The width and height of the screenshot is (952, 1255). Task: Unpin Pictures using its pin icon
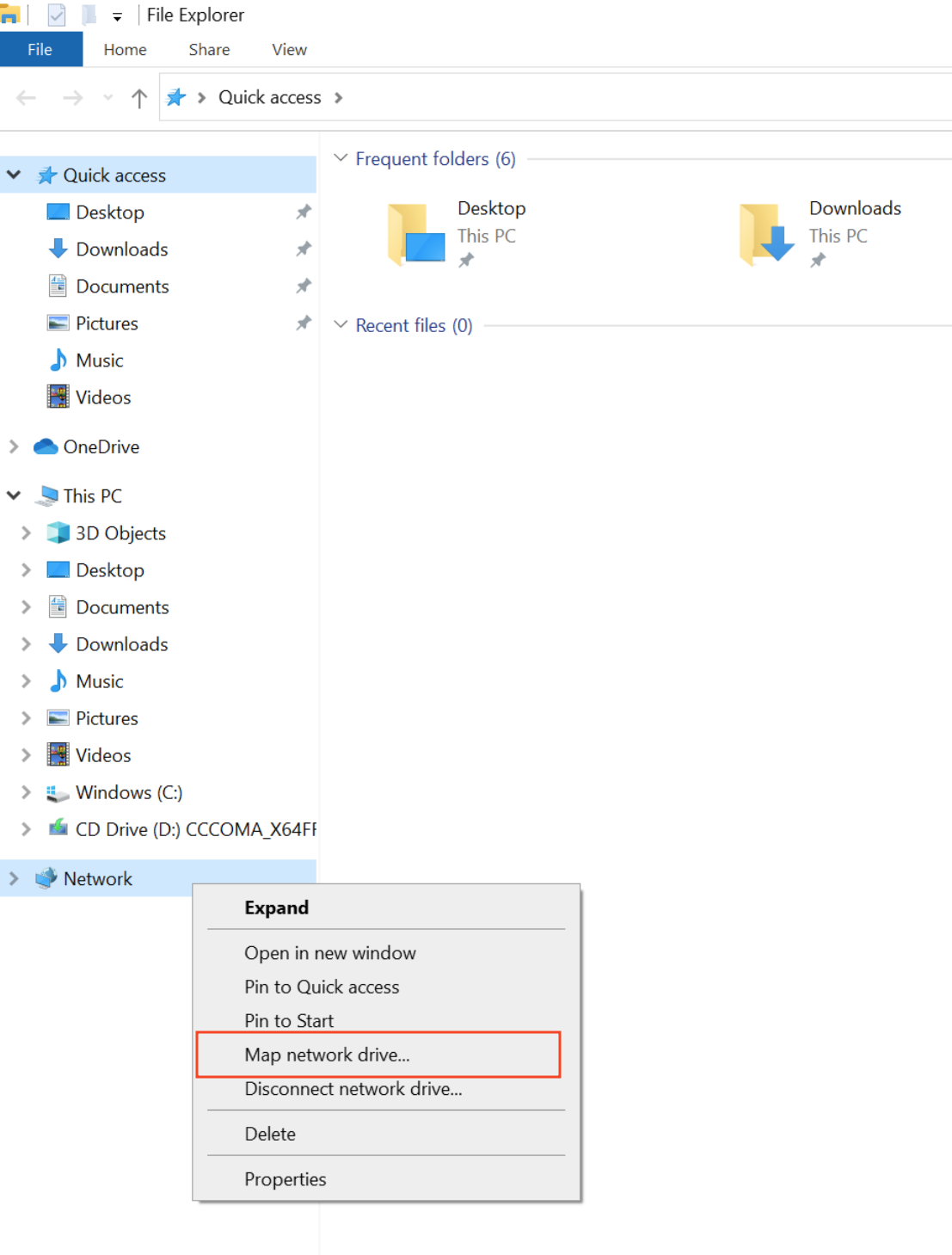304,323
